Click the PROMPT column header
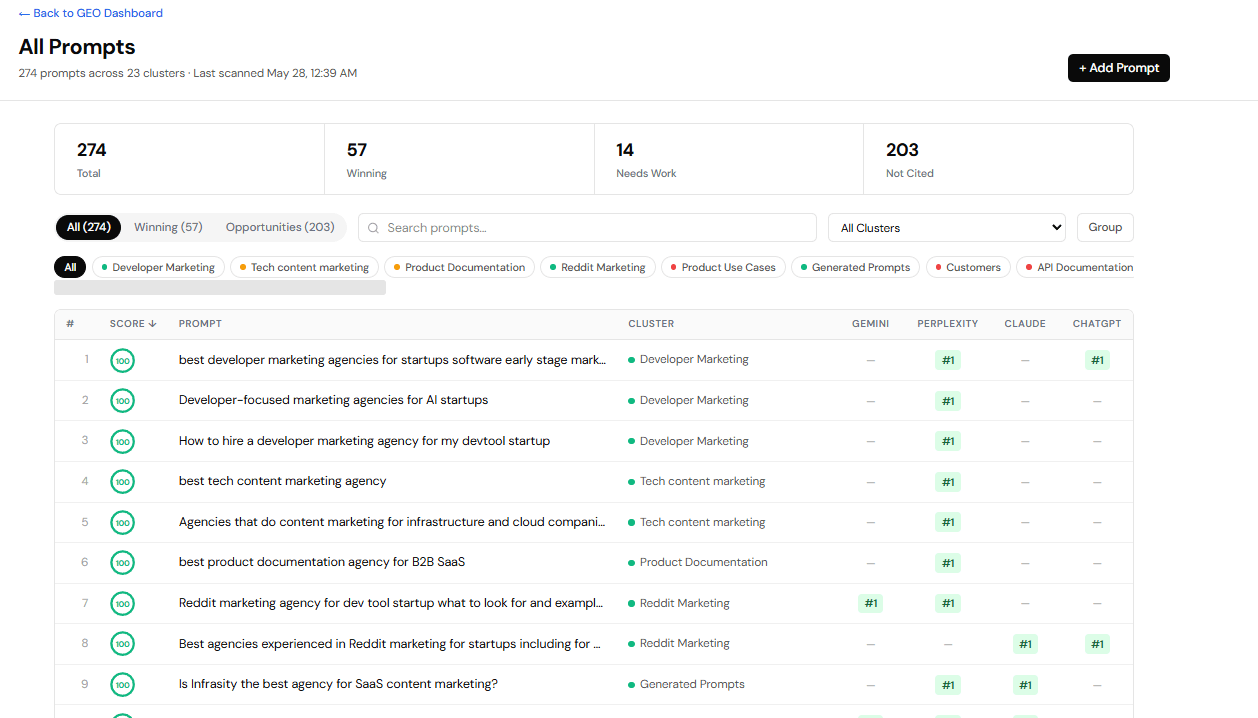Image resolution: width=1258 pixels, height=718 pixels. (200, 324)
